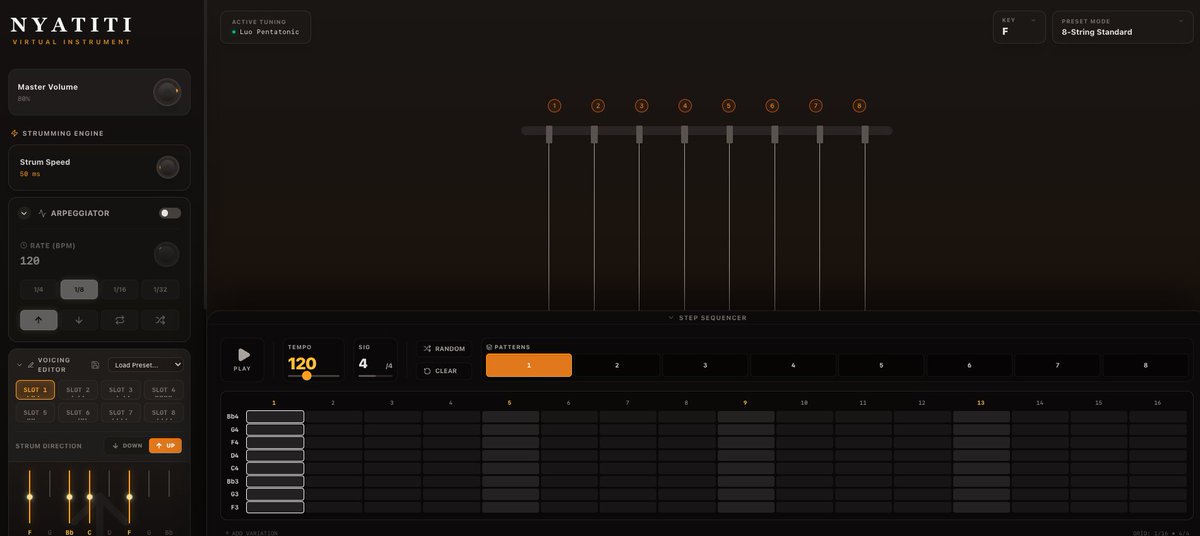Screen dimensions: 1200x536
Task: Select arpeggiator loop repeat mode icon
Action: point(120,320)
